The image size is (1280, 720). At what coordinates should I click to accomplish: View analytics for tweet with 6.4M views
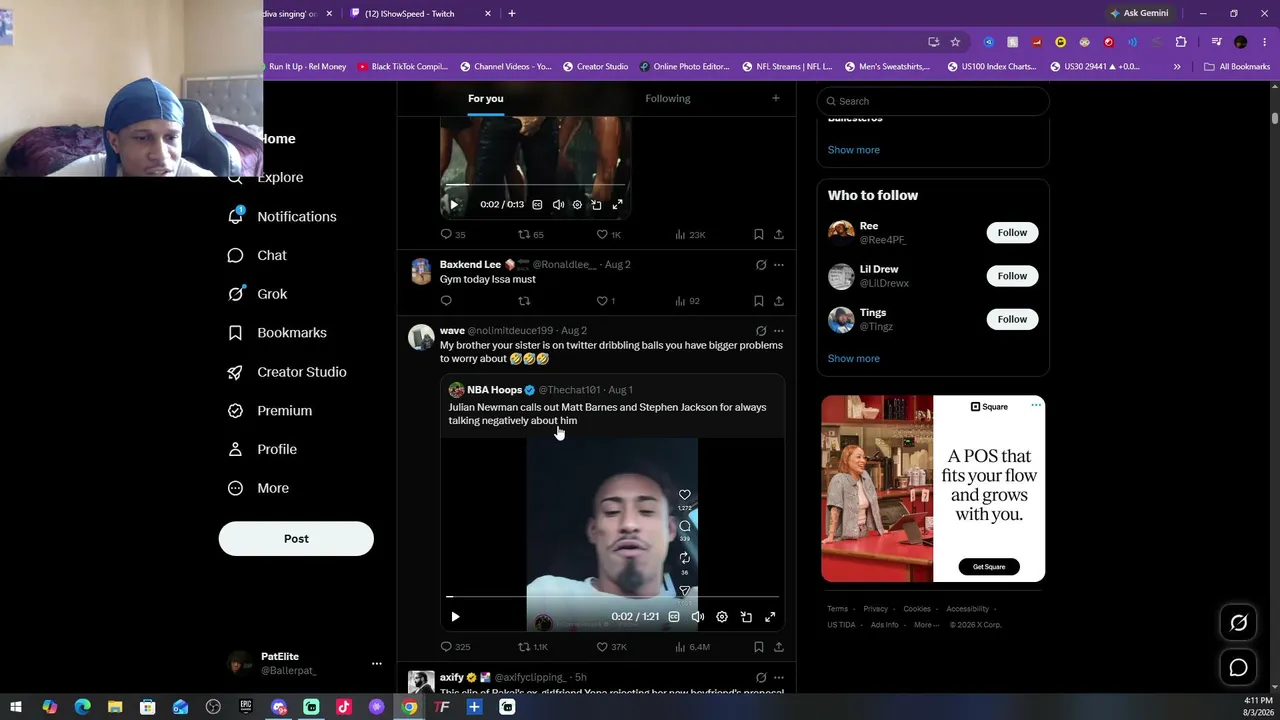(x=692, y=647)
